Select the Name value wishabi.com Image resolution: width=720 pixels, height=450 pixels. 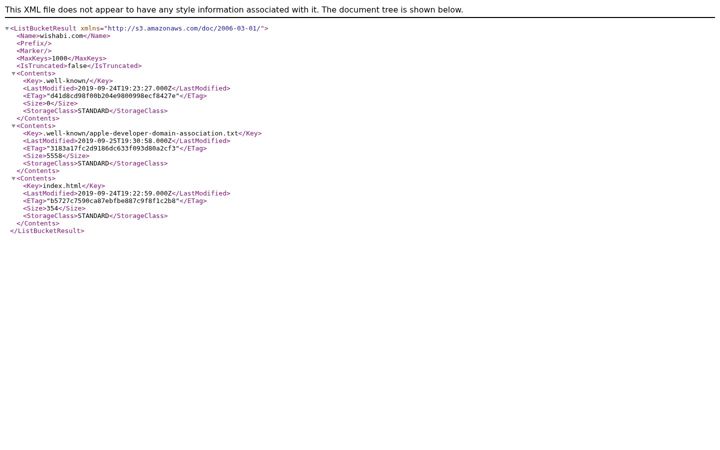(x=61, y=36)
